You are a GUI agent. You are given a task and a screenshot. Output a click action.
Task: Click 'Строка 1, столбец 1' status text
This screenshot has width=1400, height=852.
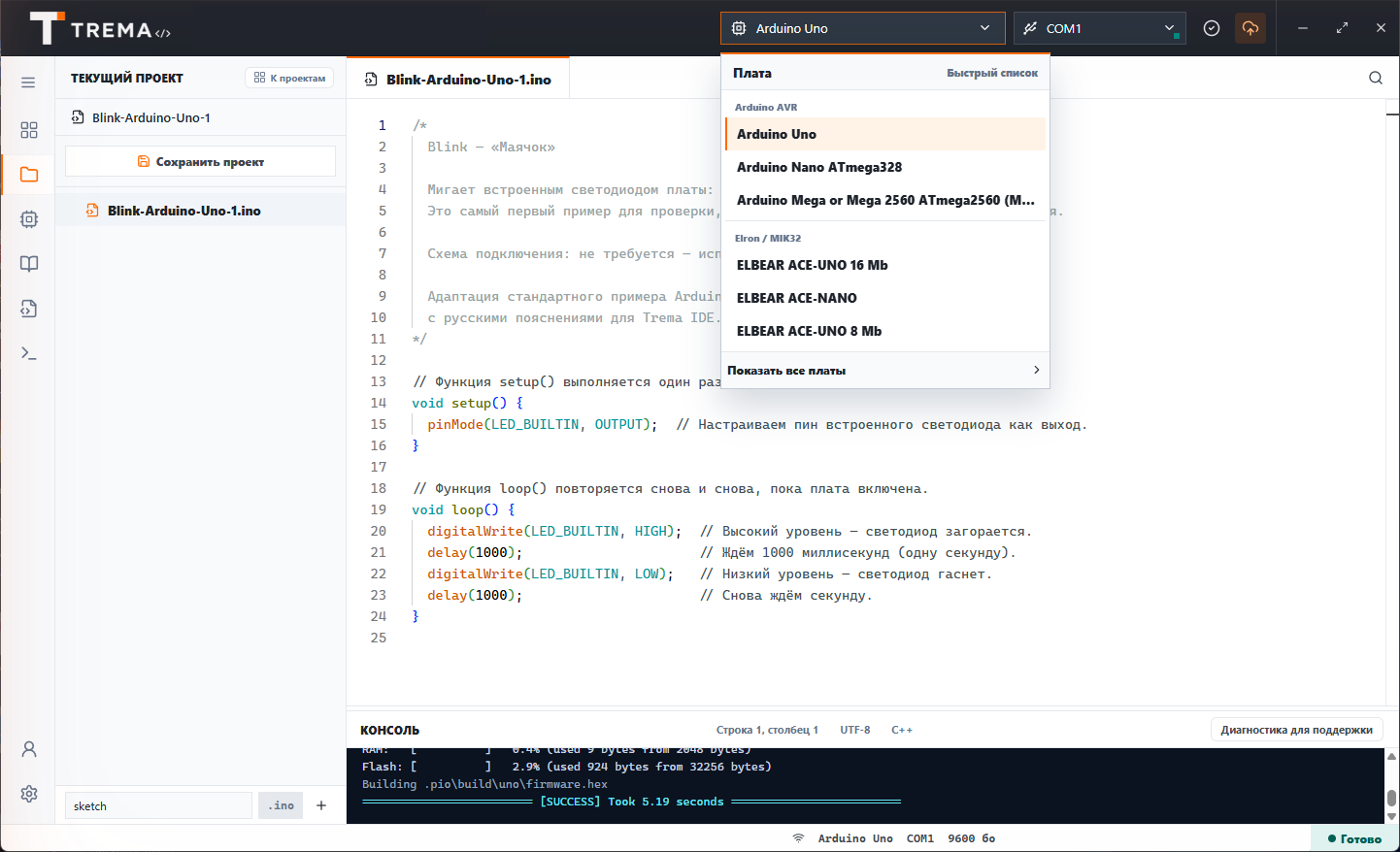[x=767, y=730]
